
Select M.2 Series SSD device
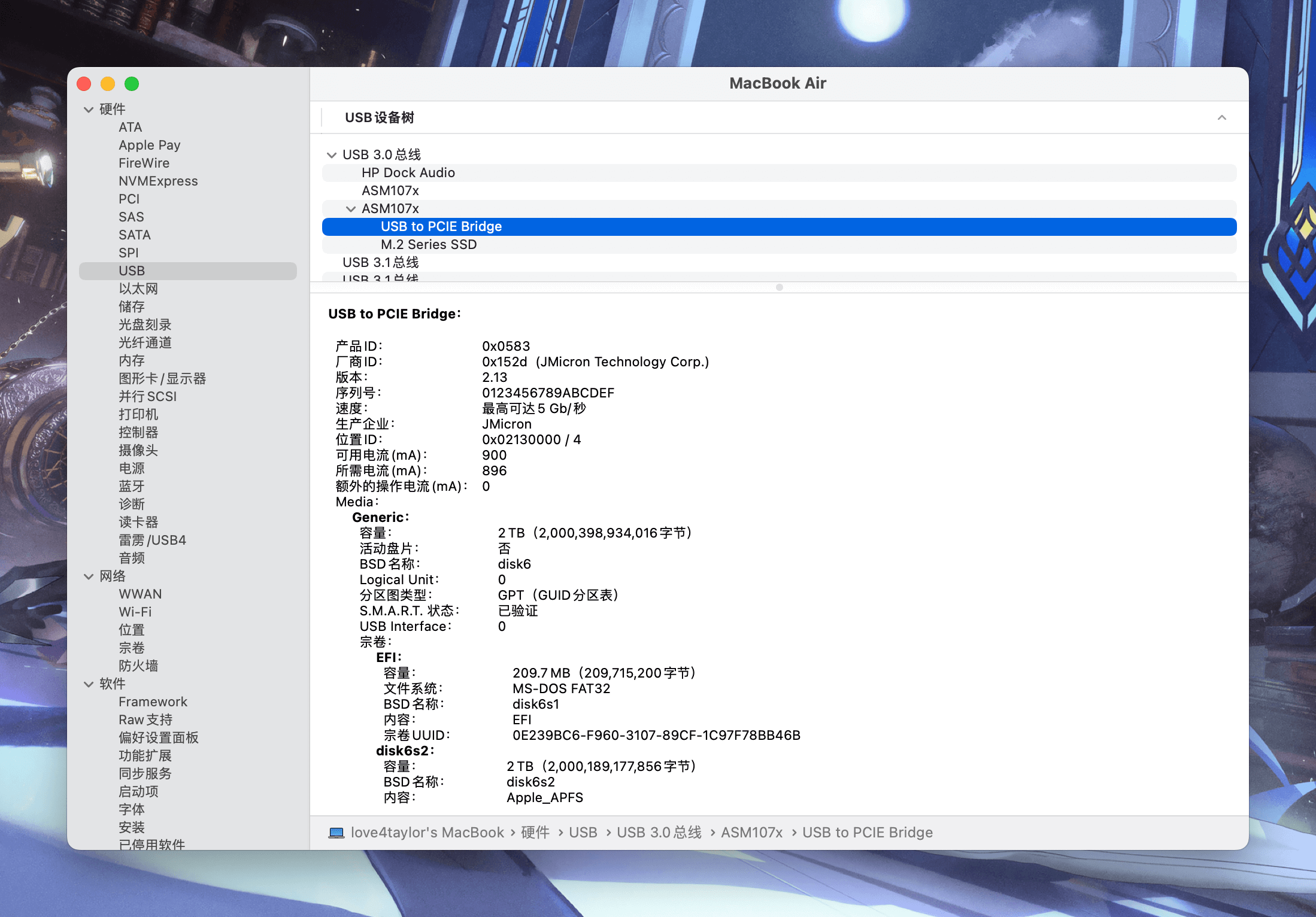(x=429, y=245)
